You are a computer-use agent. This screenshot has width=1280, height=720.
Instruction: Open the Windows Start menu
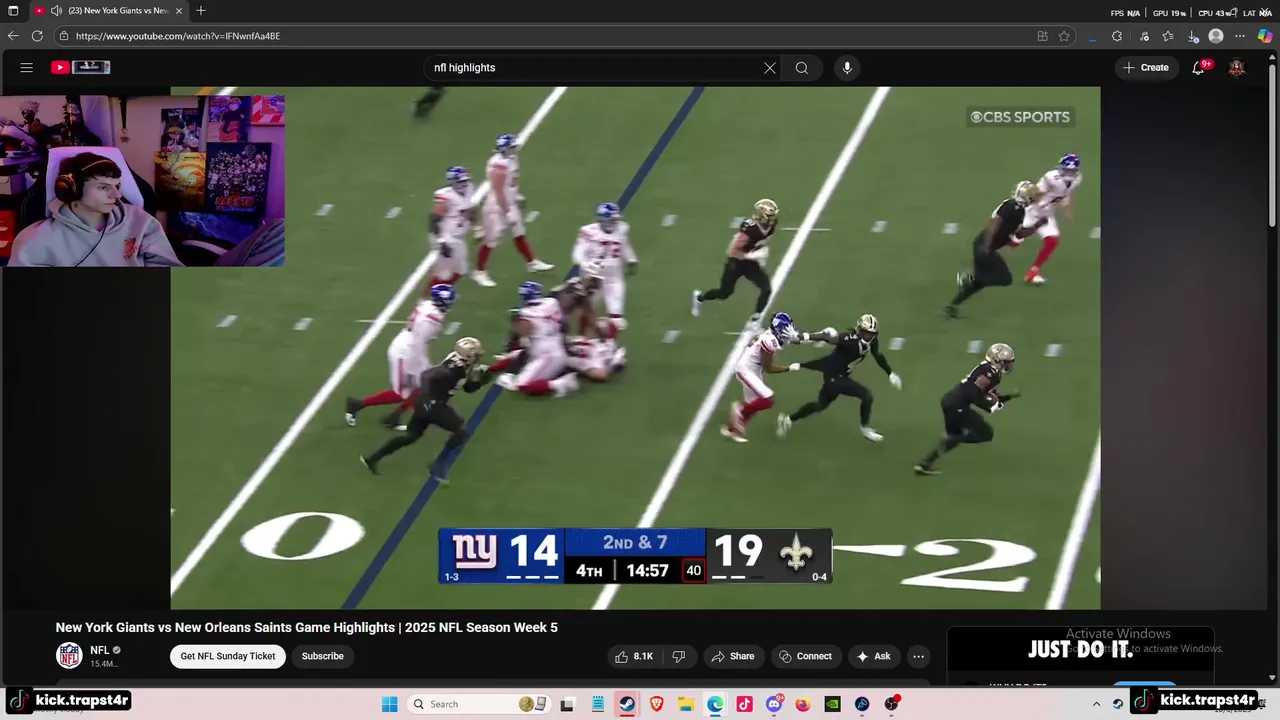390,704
